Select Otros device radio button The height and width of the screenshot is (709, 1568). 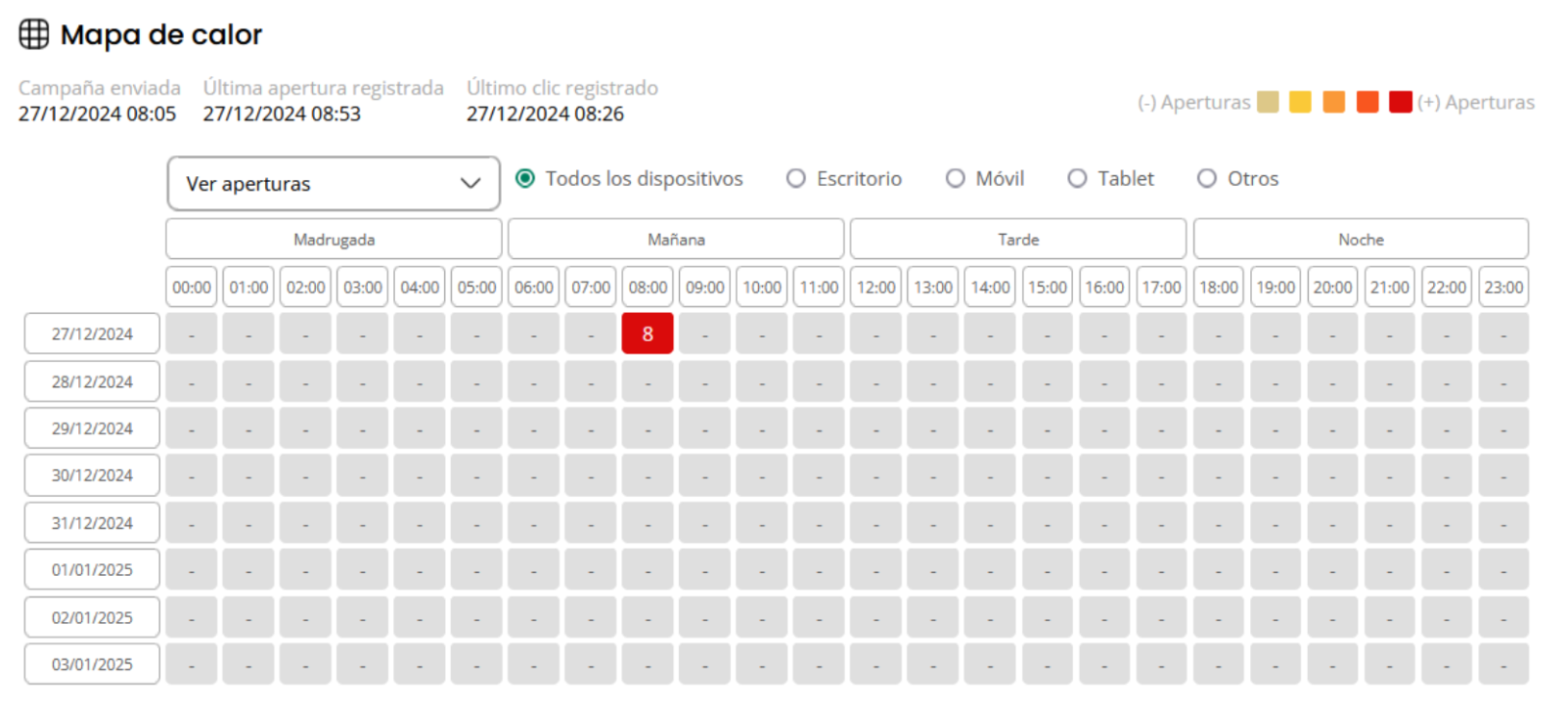(x=1207, y=178)
